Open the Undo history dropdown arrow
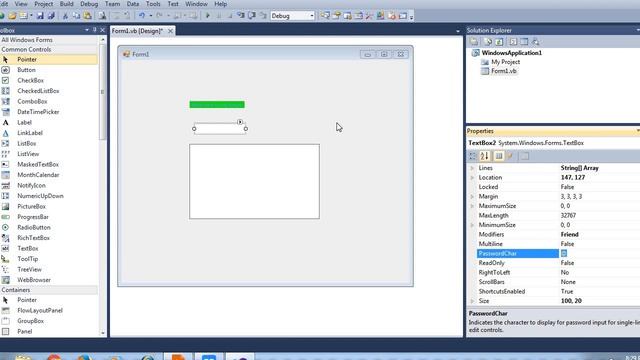The height and width of the screenshot is (360, 640). tap(151, 16)
